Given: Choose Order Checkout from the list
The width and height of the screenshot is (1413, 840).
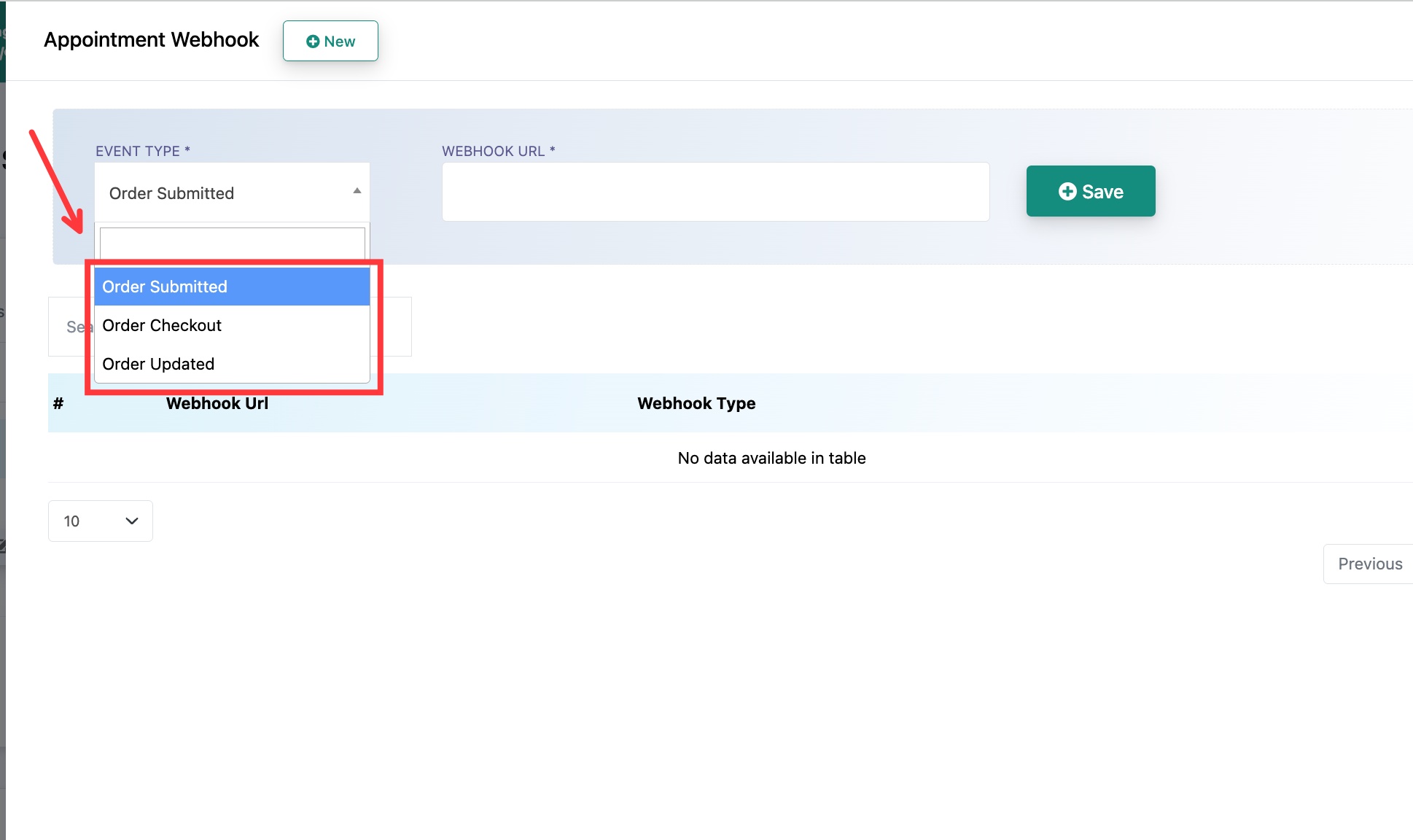Looking at the screenshot, I should [232, 325].
